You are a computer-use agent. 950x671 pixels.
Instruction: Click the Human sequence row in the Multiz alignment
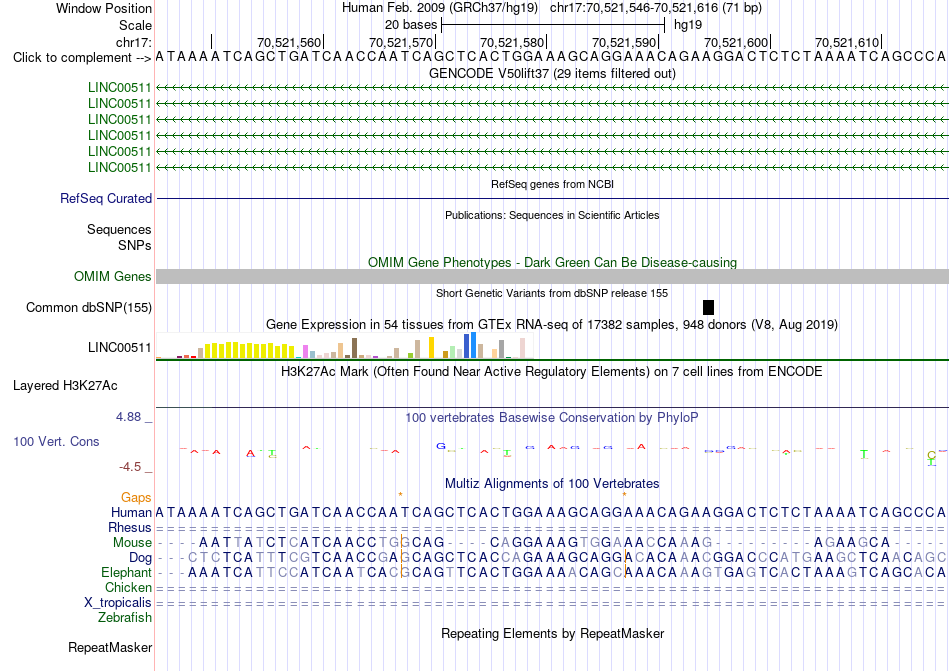[552, 512]
